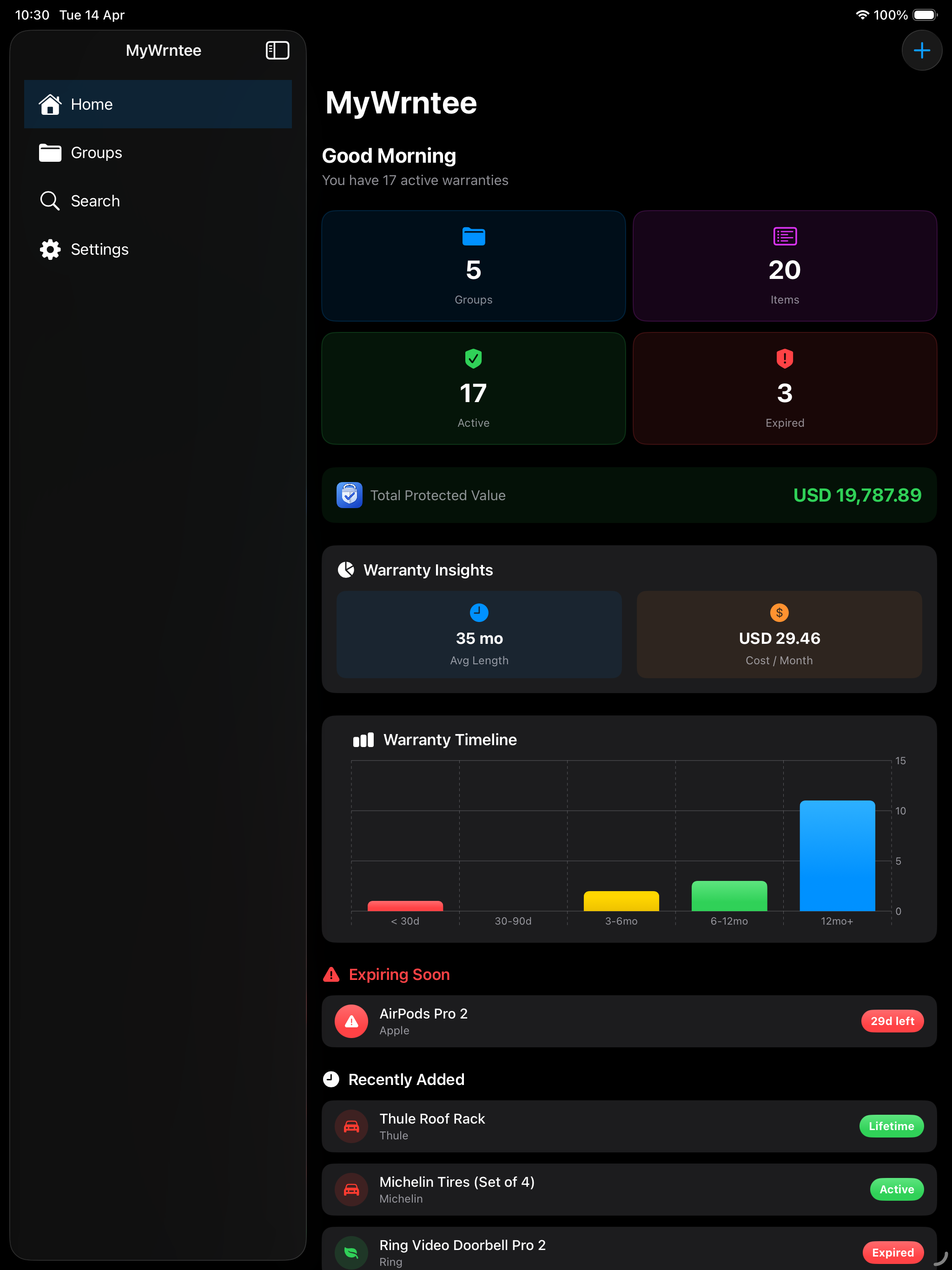Open the Michelin Tires (Set of 4) row
The height and width of the screenshot is (1270, 952).
point(629,1189)
